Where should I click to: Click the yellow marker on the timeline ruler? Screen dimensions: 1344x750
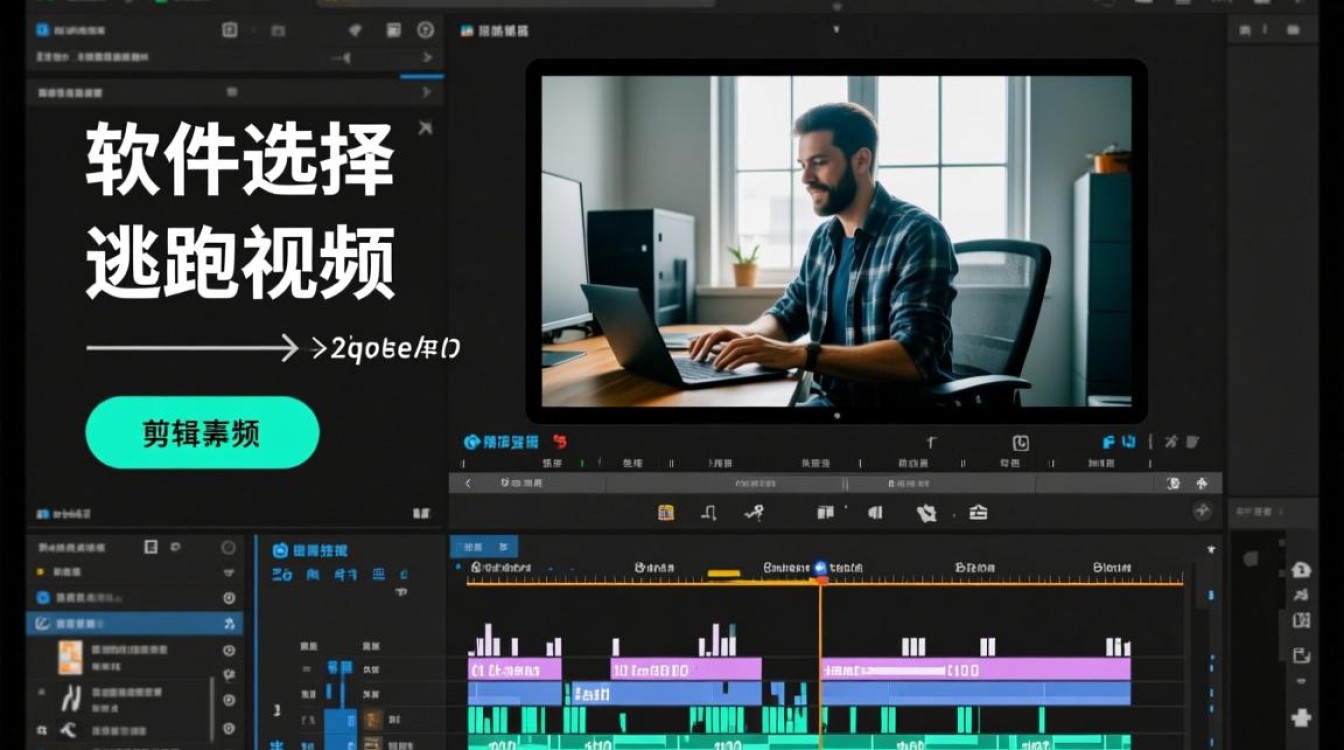pyautogui.click(x=724, y=574)
